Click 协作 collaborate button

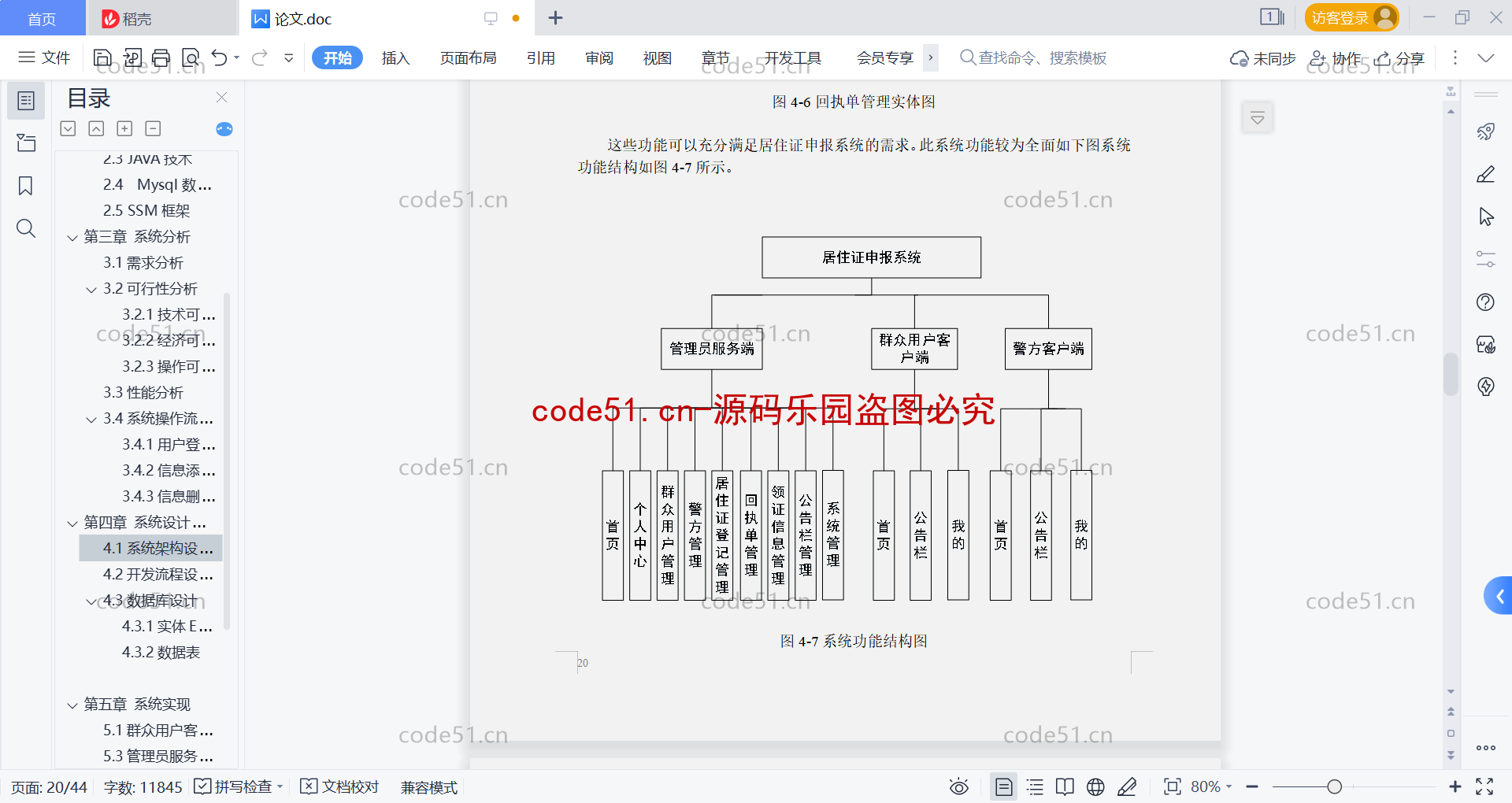pyautogui.click(x=1336, y=58)
